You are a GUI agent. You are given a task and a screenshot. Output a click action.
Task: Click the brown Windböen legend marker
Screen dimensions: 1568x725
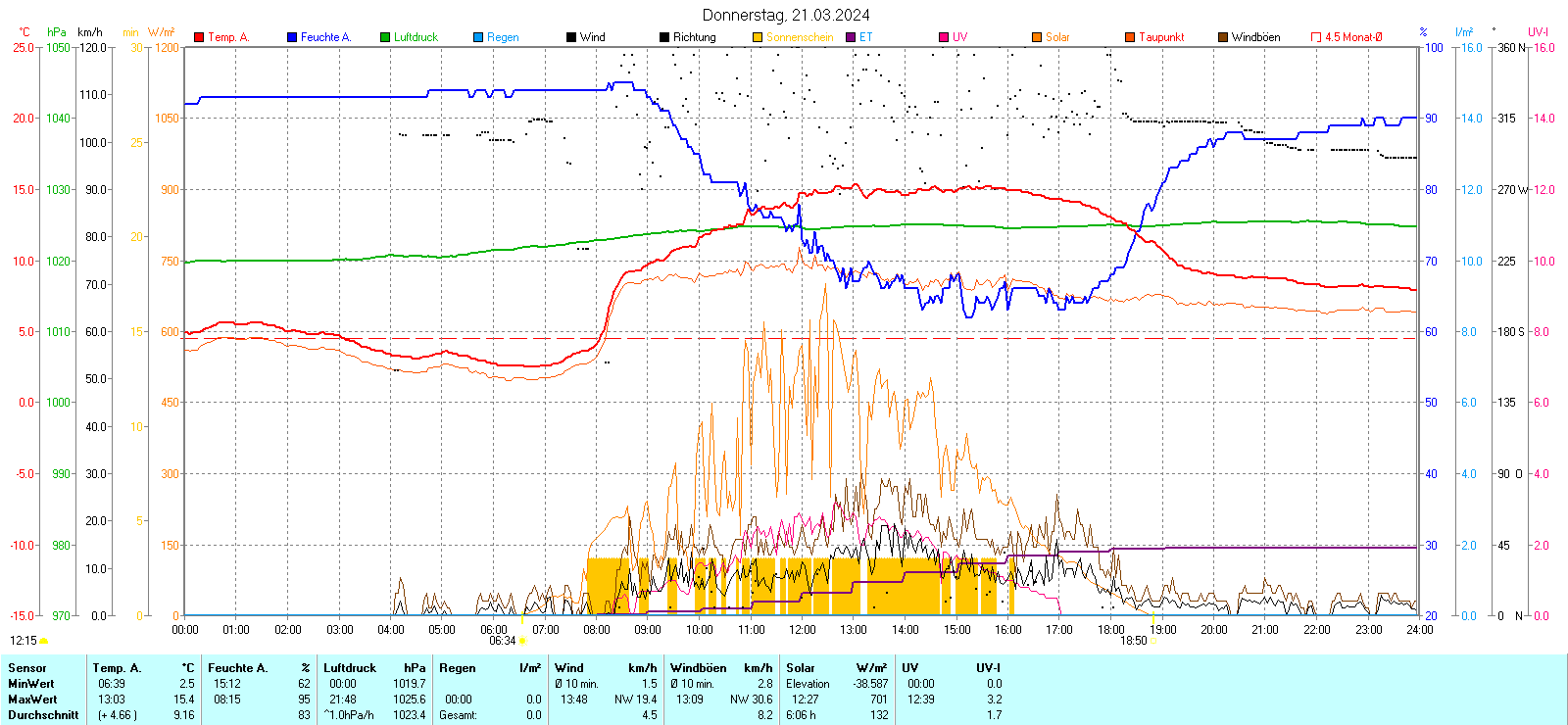[x=1223, y=37]
